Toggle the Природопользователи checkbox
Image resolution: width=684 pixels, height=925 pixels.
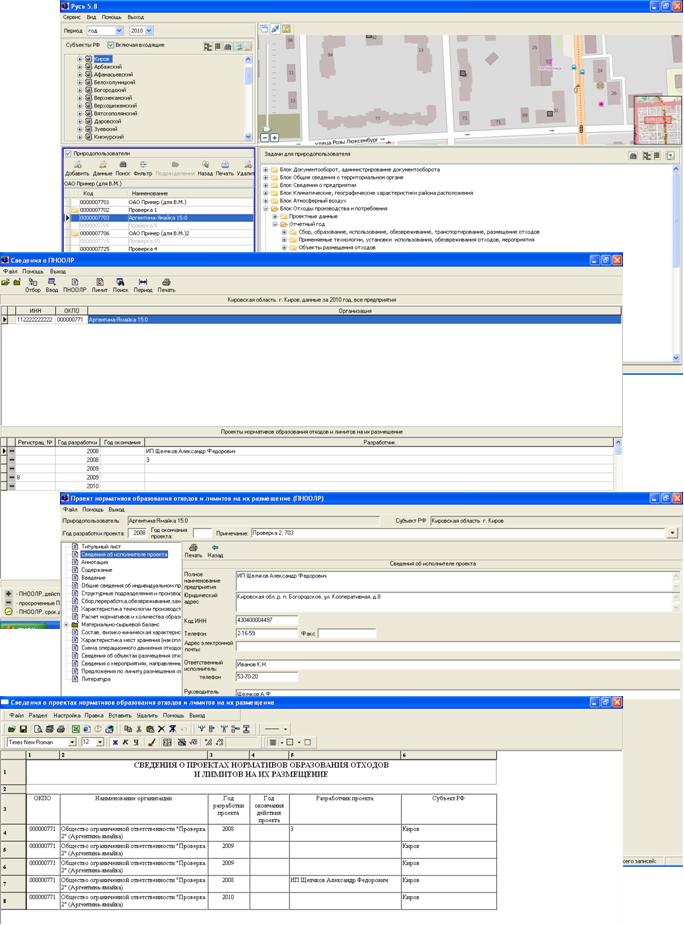[x=68, y=153]
